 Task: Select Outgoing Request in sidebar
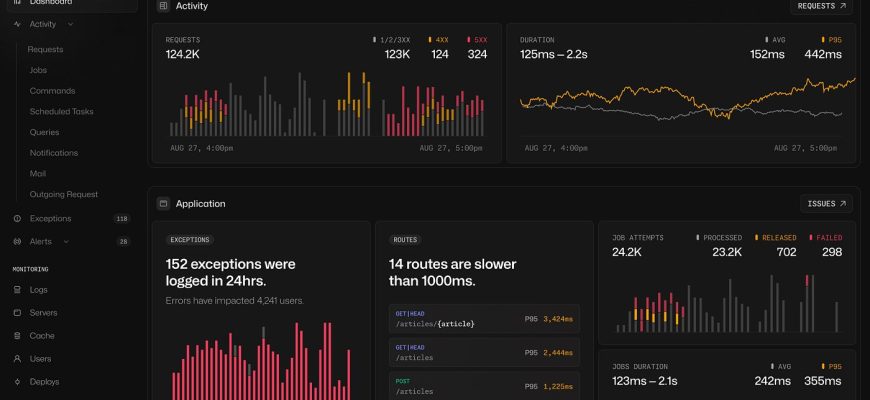(63, 194)
